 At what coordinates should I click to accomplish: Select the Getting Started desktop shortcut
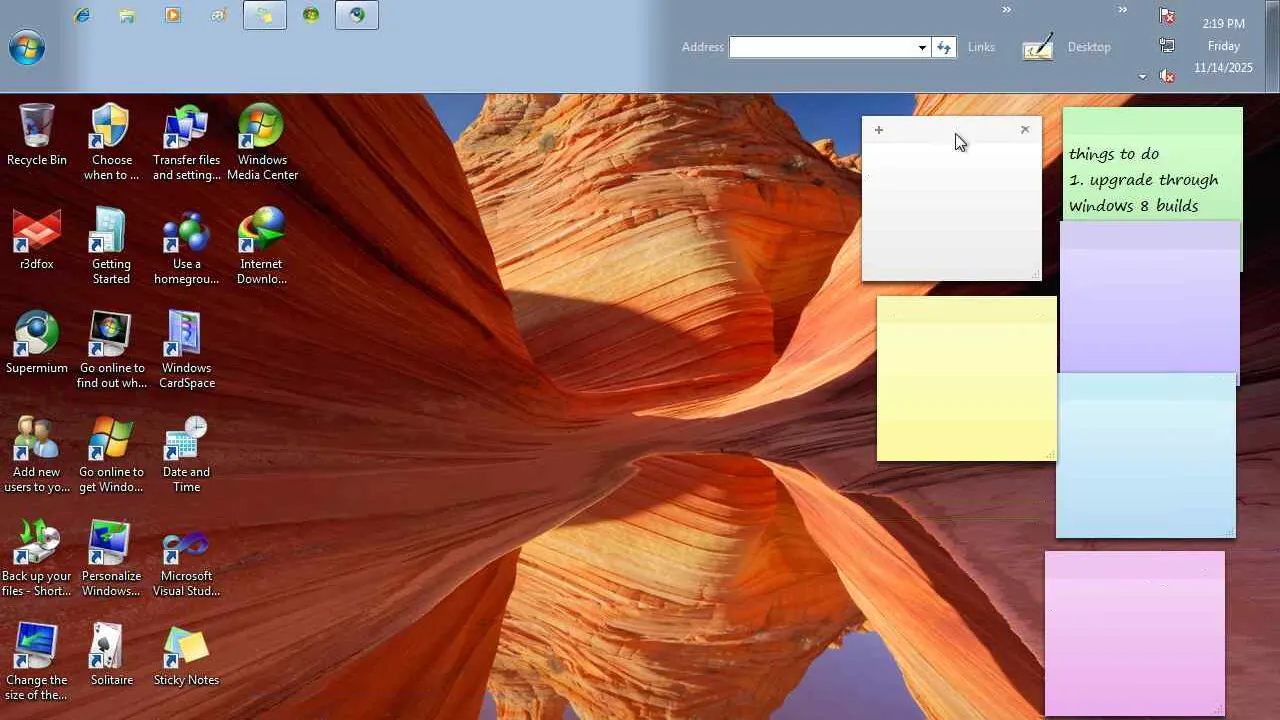click(x=111, y=247)
